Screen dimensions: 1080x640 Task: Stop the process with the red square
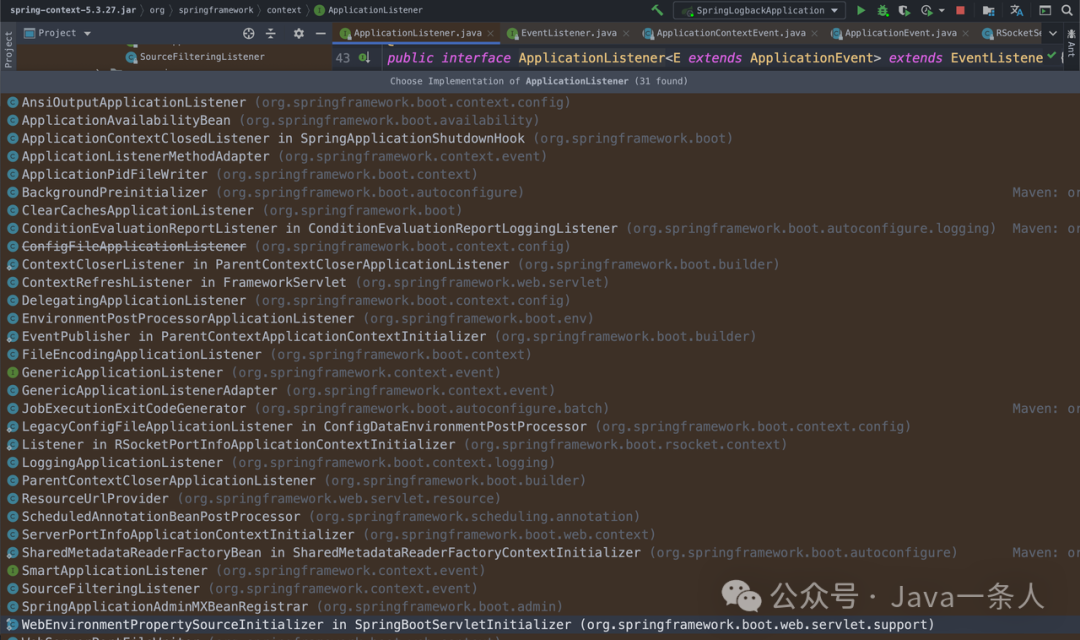click(x=960, y=10)
